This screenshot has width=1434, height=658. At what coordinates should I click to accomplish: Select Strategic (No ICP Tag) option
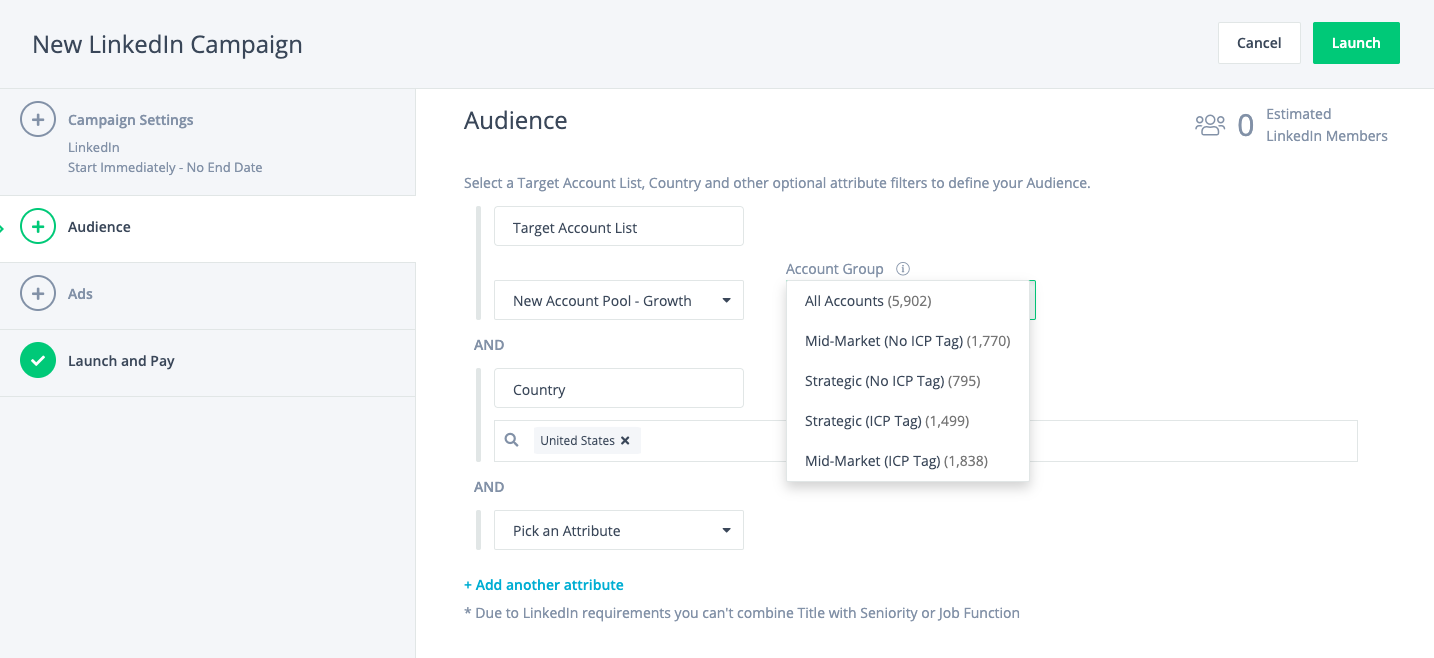pos(908,381)
